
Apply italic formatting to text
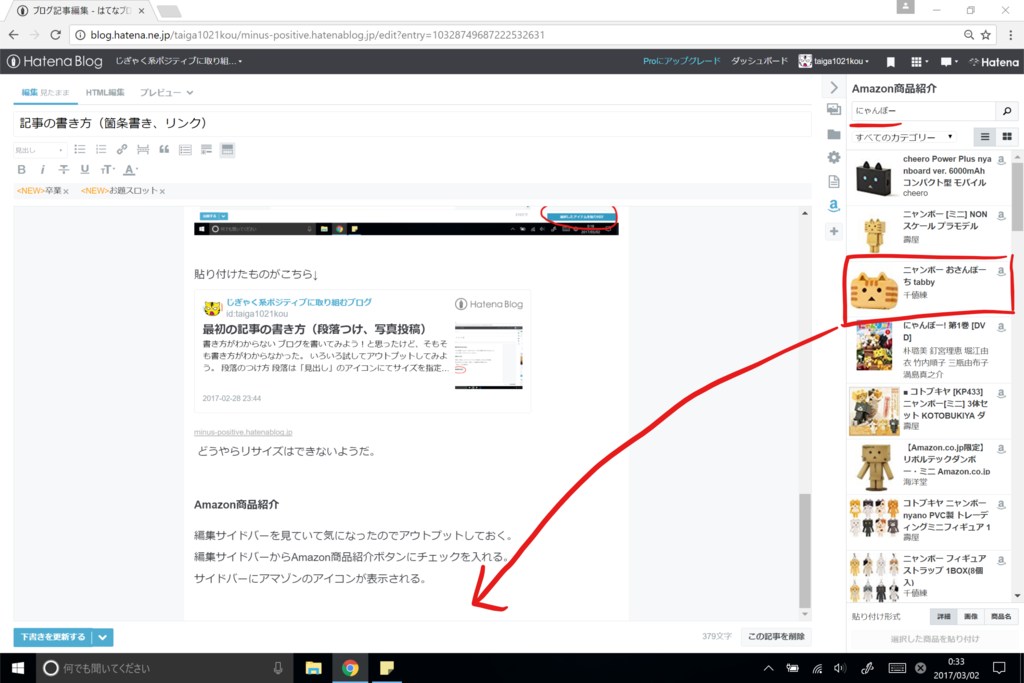tap(42, 169)
